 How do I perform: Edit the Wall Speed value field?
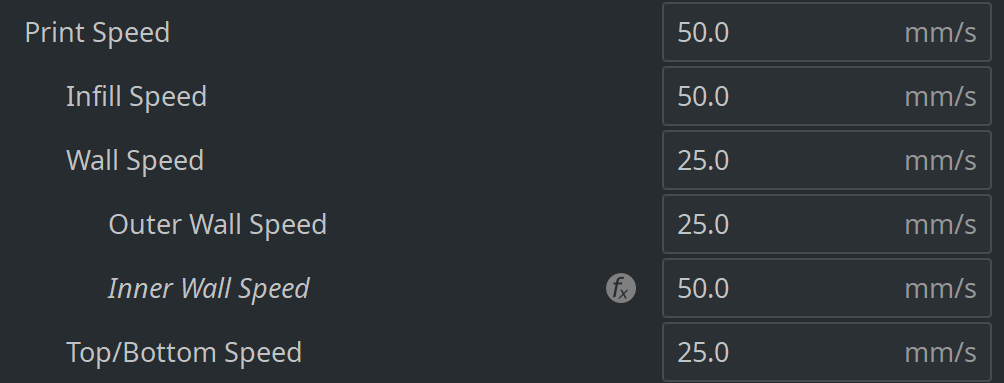pyautogui.click(x=827, y=160)
